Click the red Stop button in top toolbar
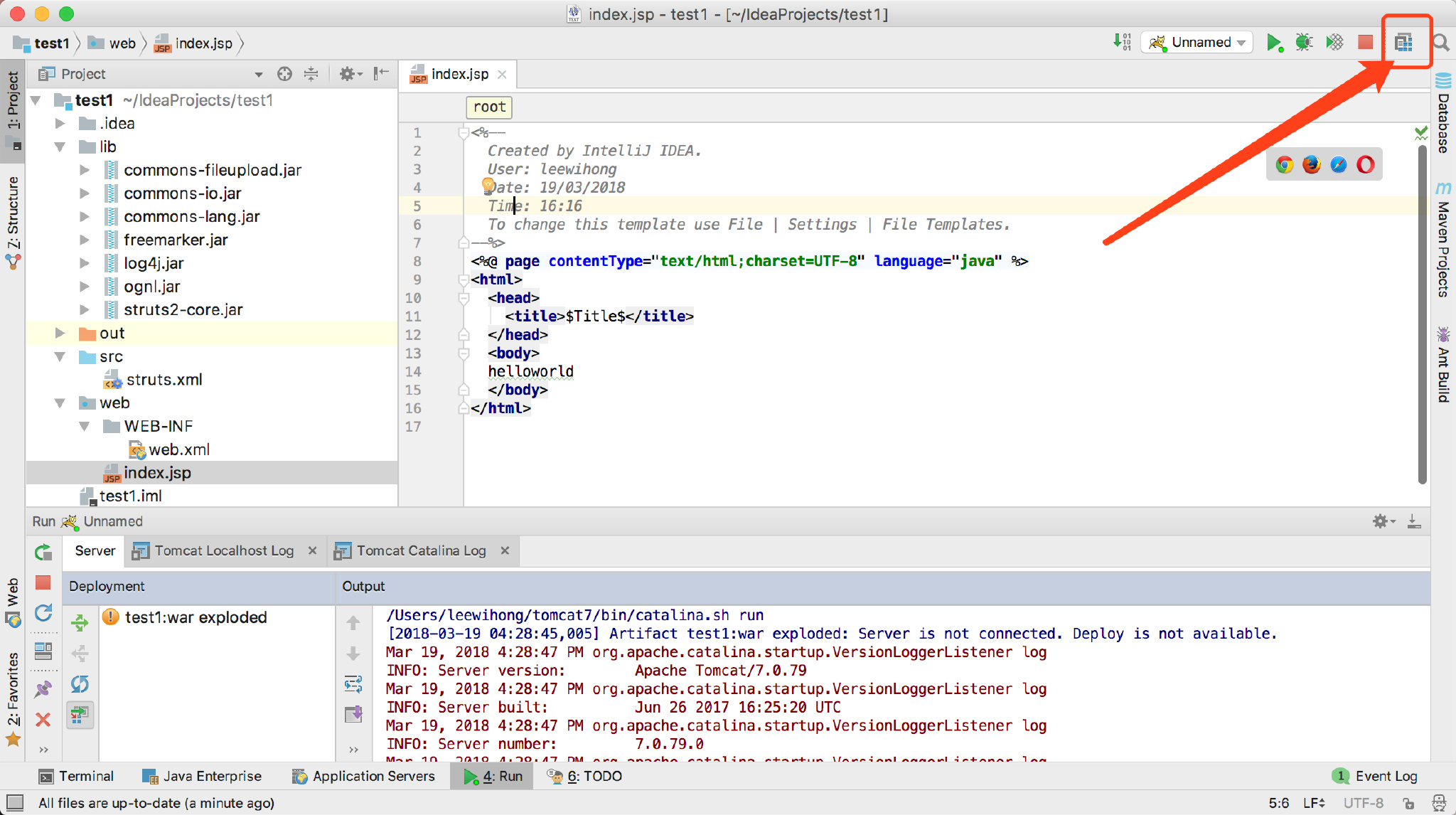Viewport: 1456px width, 815px height. click(x=1365, y=43)
